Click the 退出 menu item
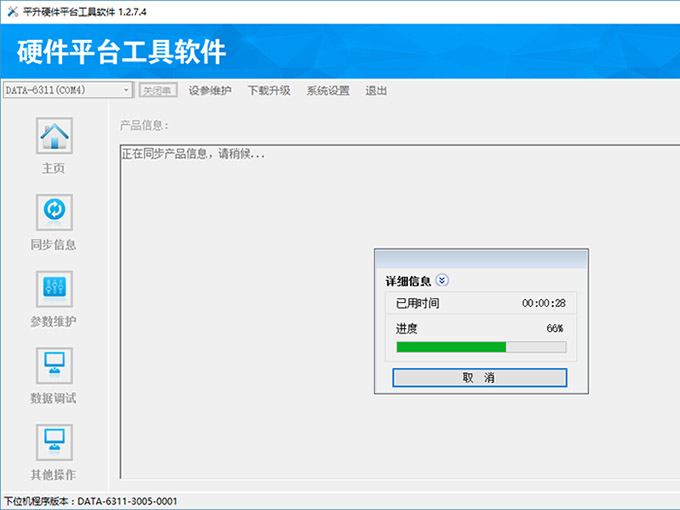This screenshot has width=680, height=510. pos(376,90)
